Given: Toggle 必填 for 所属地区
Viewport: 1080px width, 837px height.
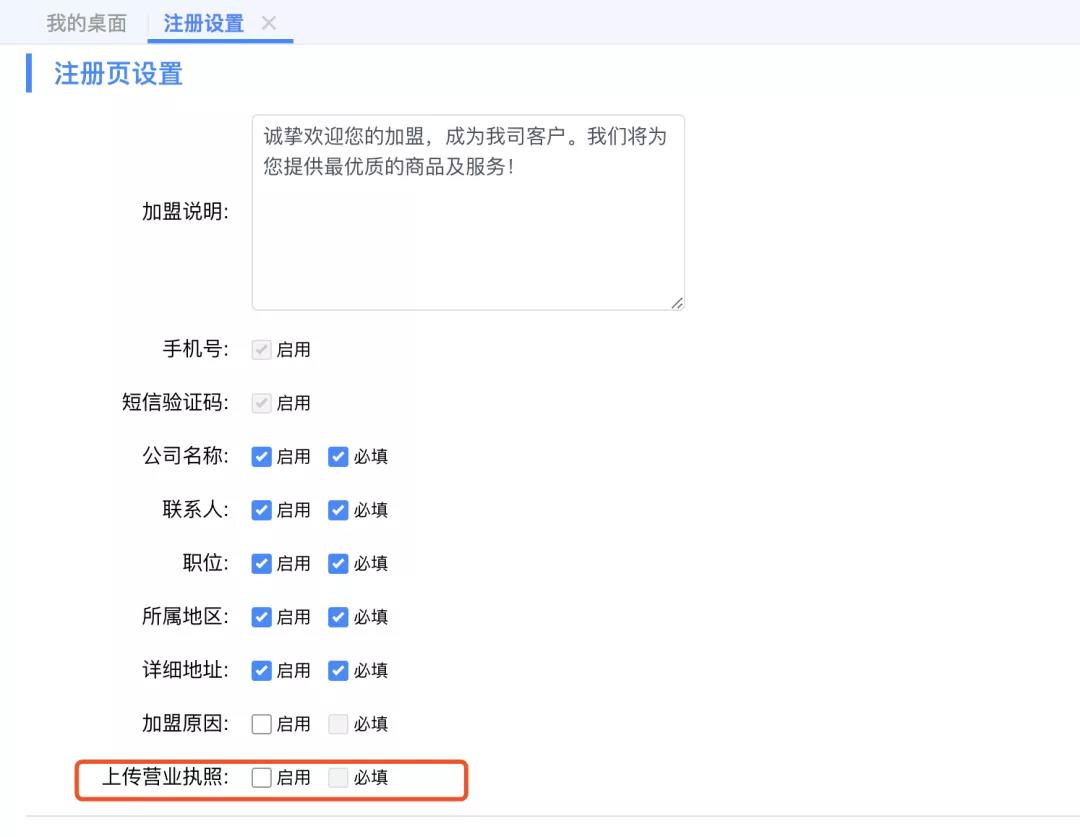Looking at the screenshot, I should coord(339,617).
